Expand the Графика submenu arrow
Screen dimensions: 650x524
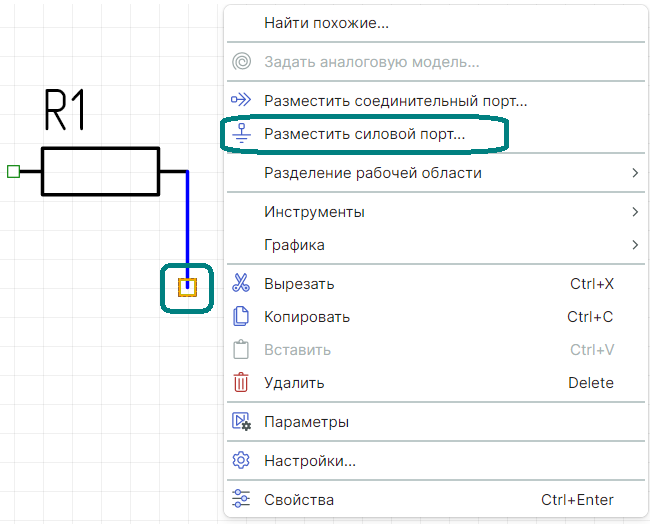635,245
